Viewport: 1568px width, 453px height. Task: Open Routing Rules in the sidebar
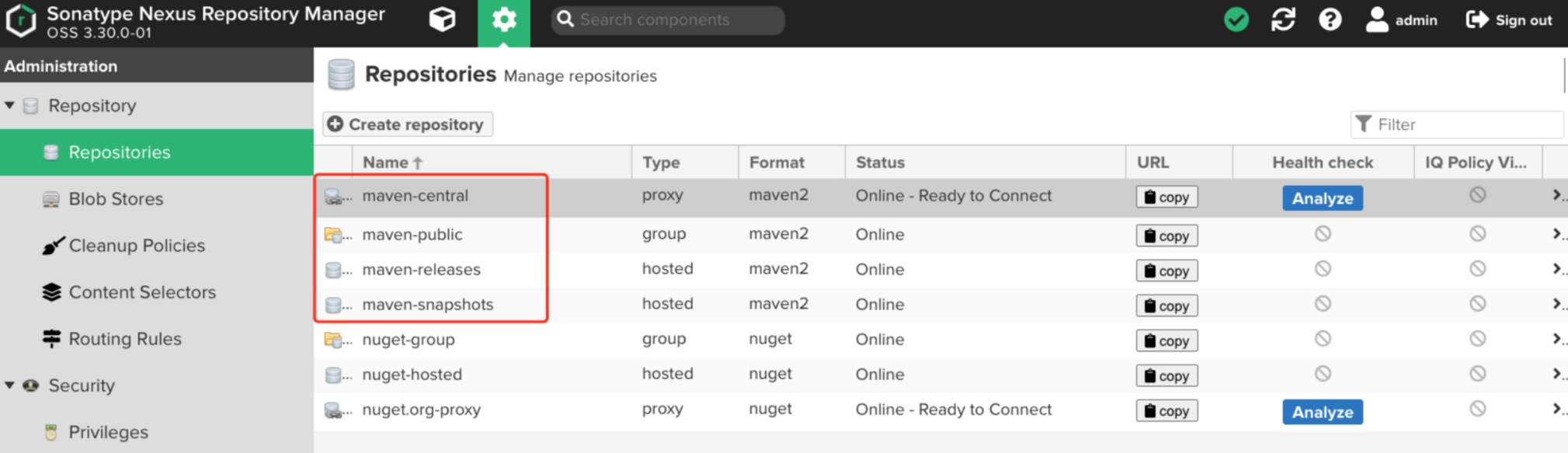pos(157,339)
